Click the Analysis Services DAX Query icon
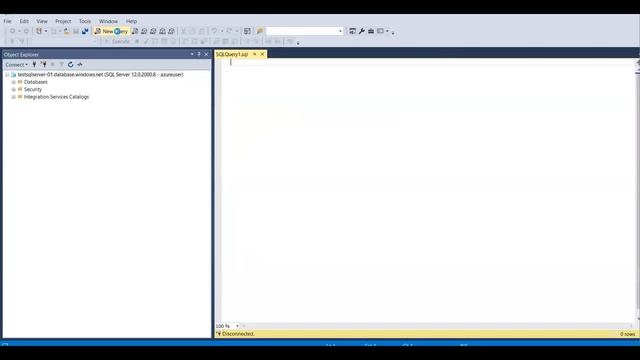The width and height of the screenshot is (640, 360). (x=171, y=31)
